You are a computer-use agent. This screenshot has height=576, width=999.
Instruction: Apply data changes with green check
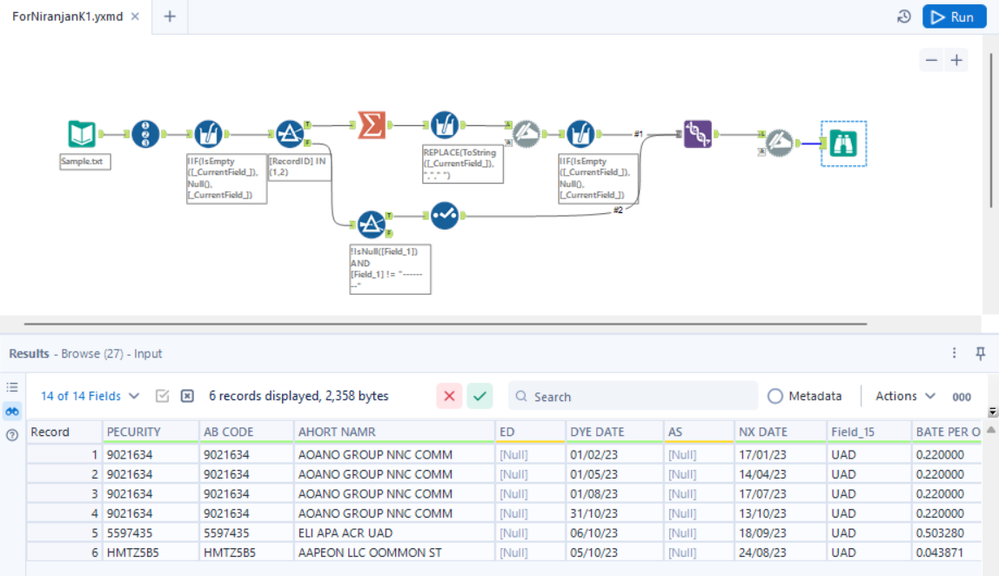coord(480,396)
